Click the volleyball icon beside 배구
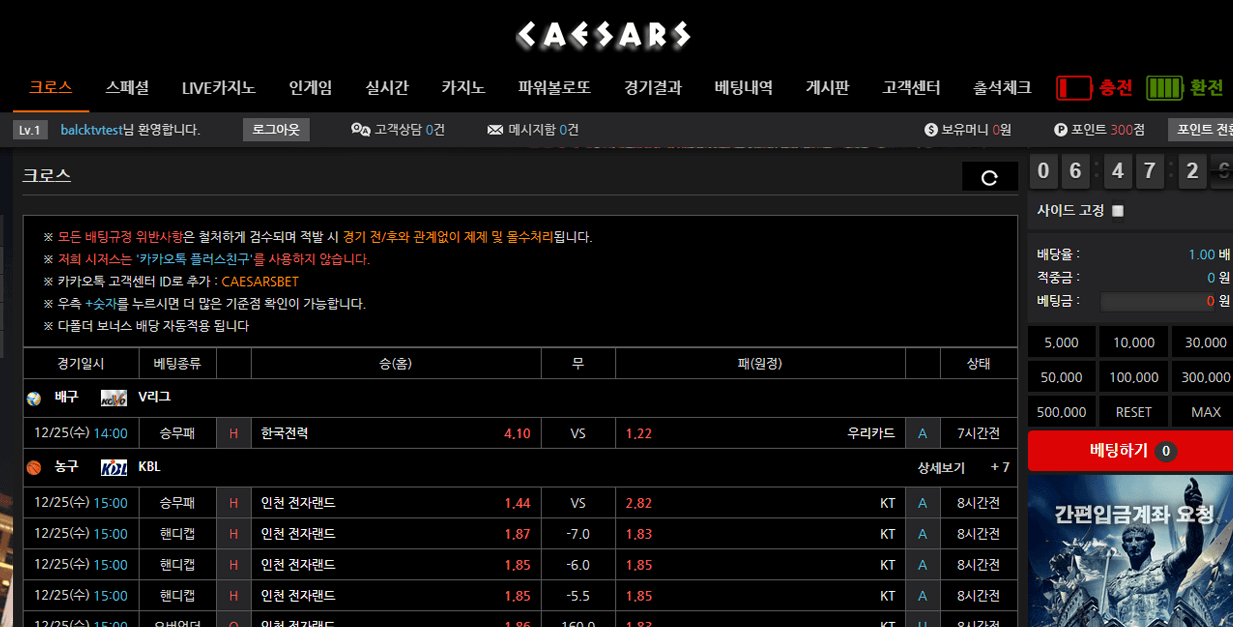Viewport: 1233px width, 627px height. click(x=34, y=398)
